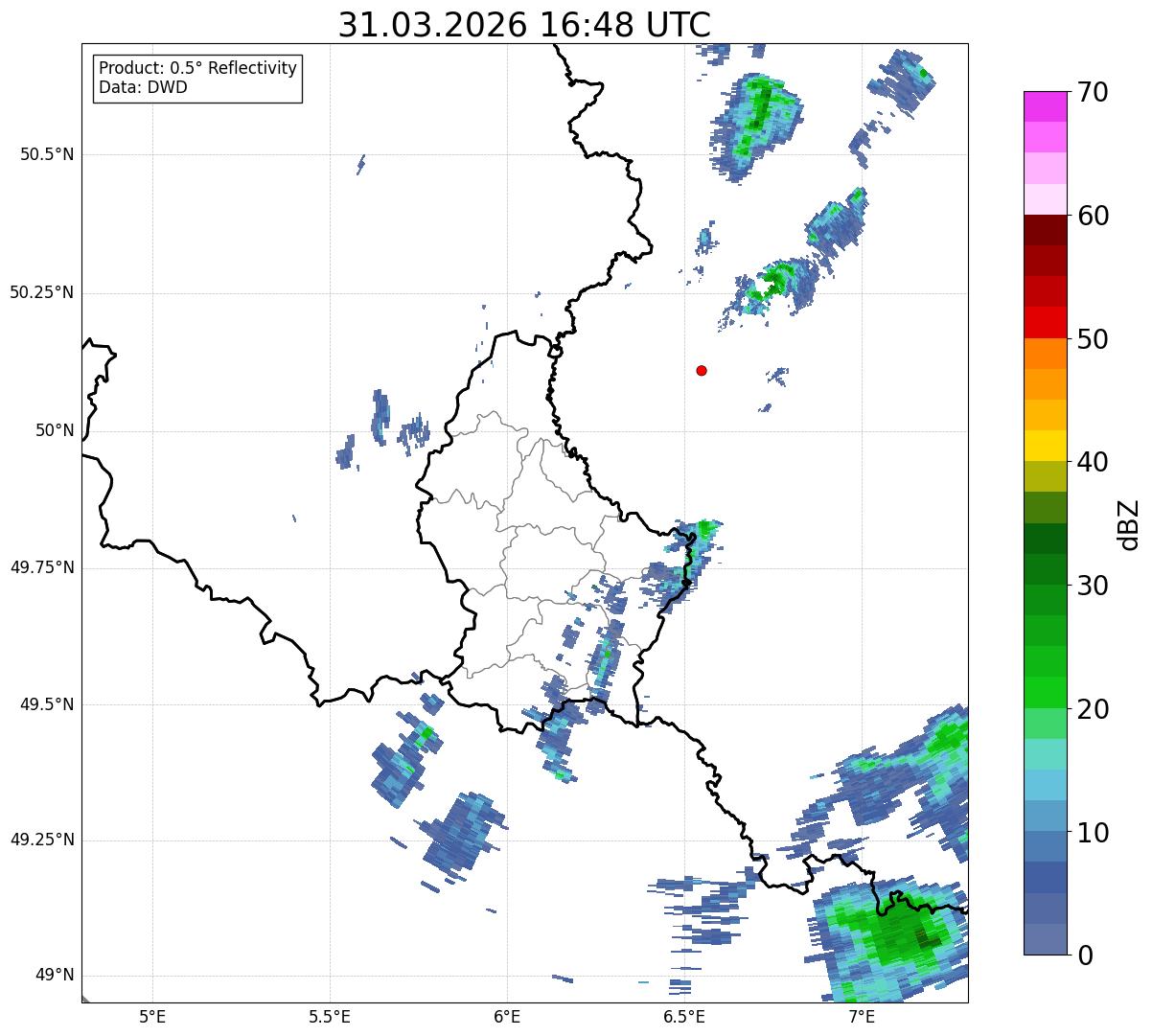Click the red radar site marker dot
Viewport: 1152px width, 1036px height.
(702, 370)
